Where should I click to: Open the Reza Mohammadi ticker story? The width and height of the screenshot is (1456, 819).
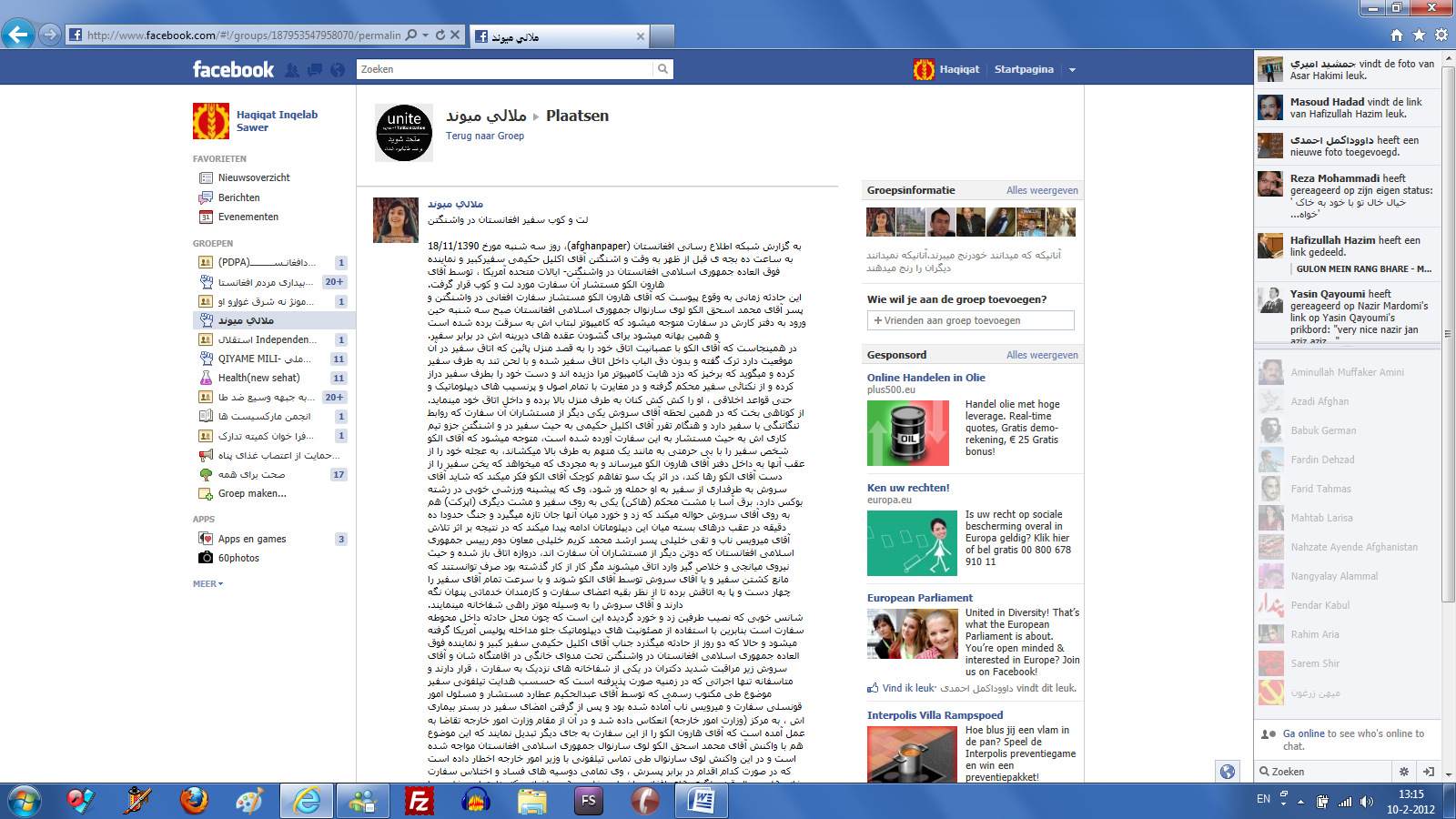pyautogui.click(x=1347, y=197)
